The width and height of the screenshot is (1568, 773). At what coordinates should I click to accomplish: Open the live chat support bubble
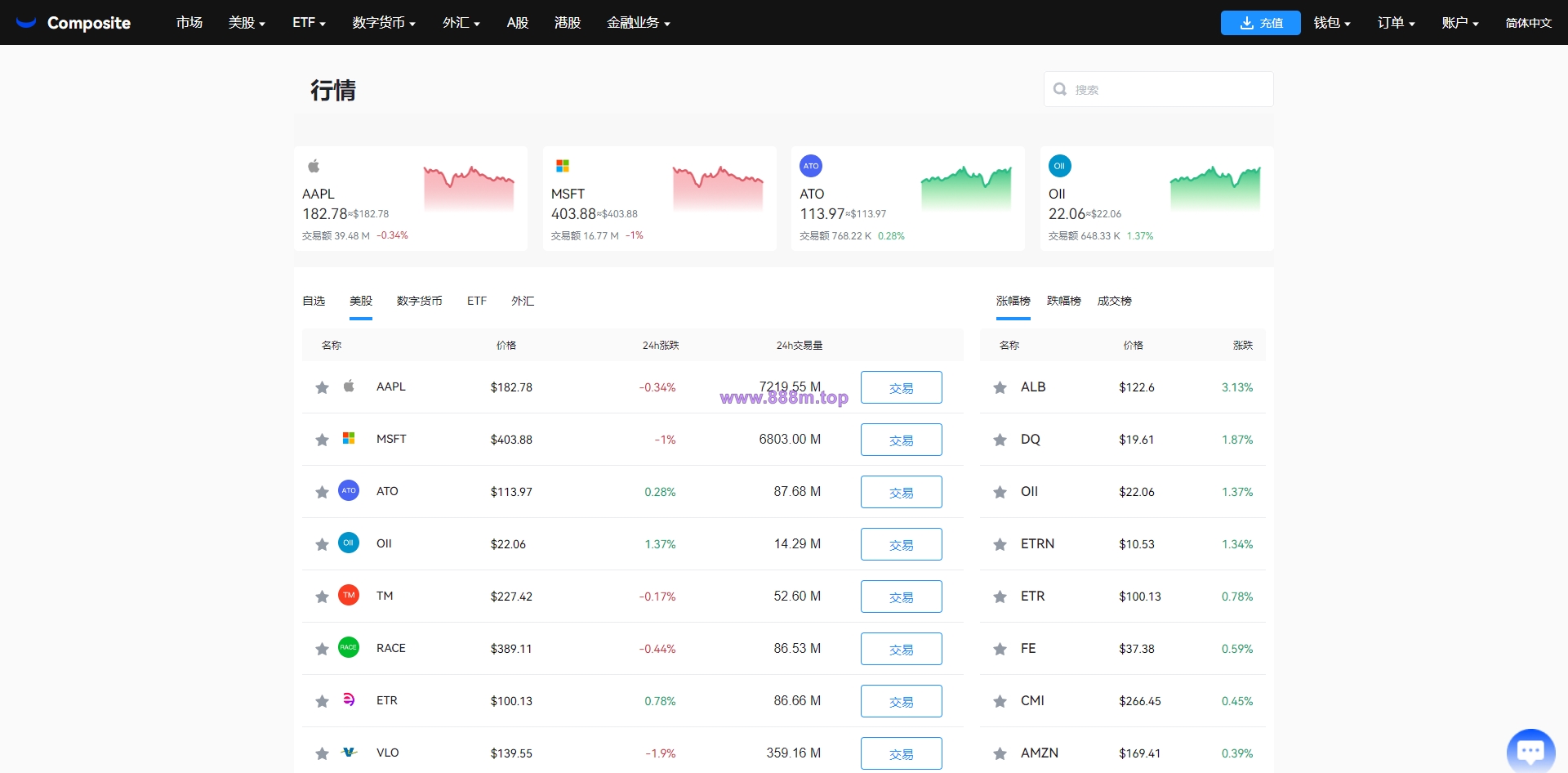[x=1530, y=750]
